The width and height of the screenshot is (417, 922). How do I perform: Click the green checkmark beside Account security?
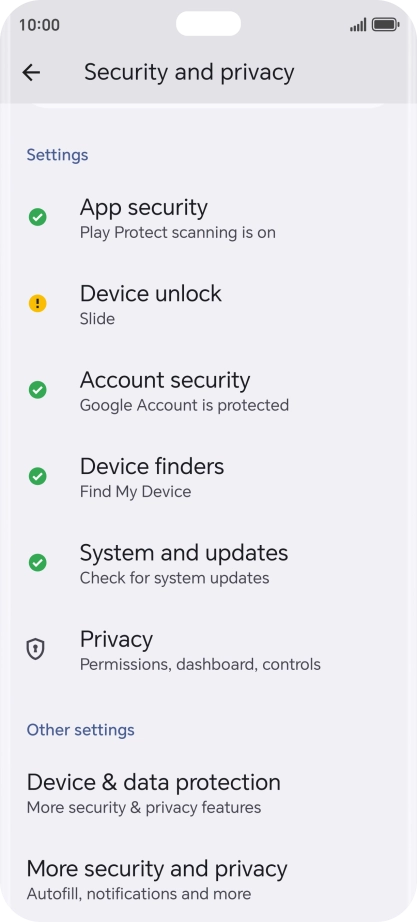click(x=38, y=390)
